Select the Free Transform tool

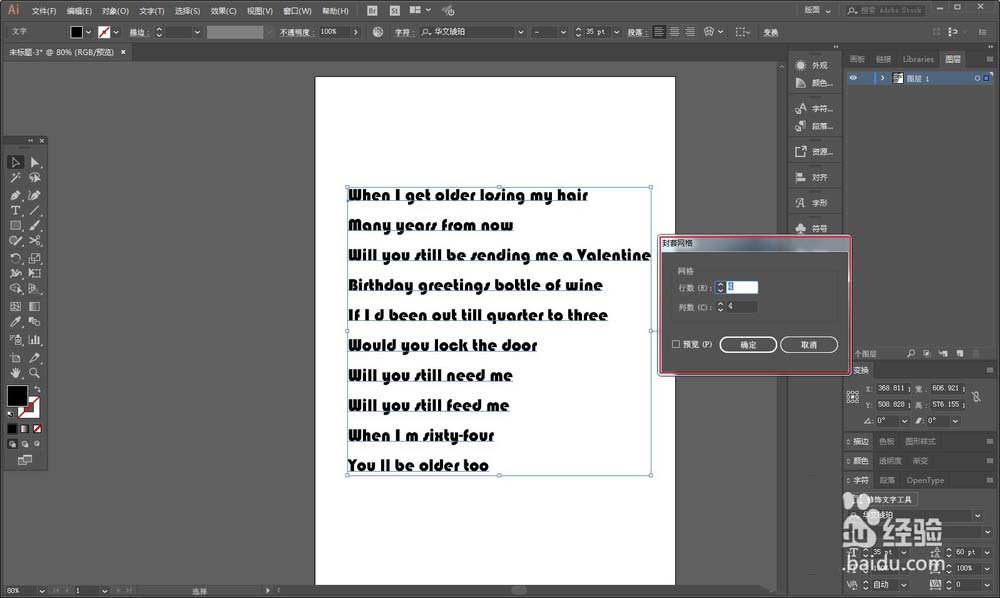pyautogui.click(x=34, y=273)
